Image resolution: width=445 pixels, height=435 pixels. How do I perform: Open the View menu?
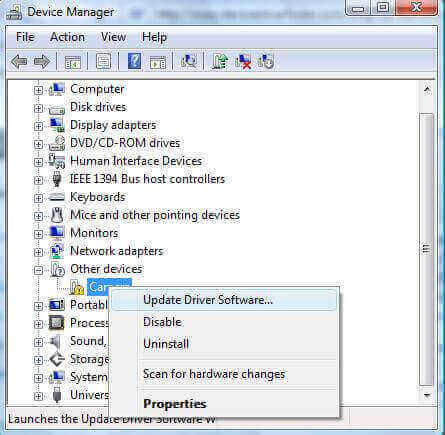(113, 37)
